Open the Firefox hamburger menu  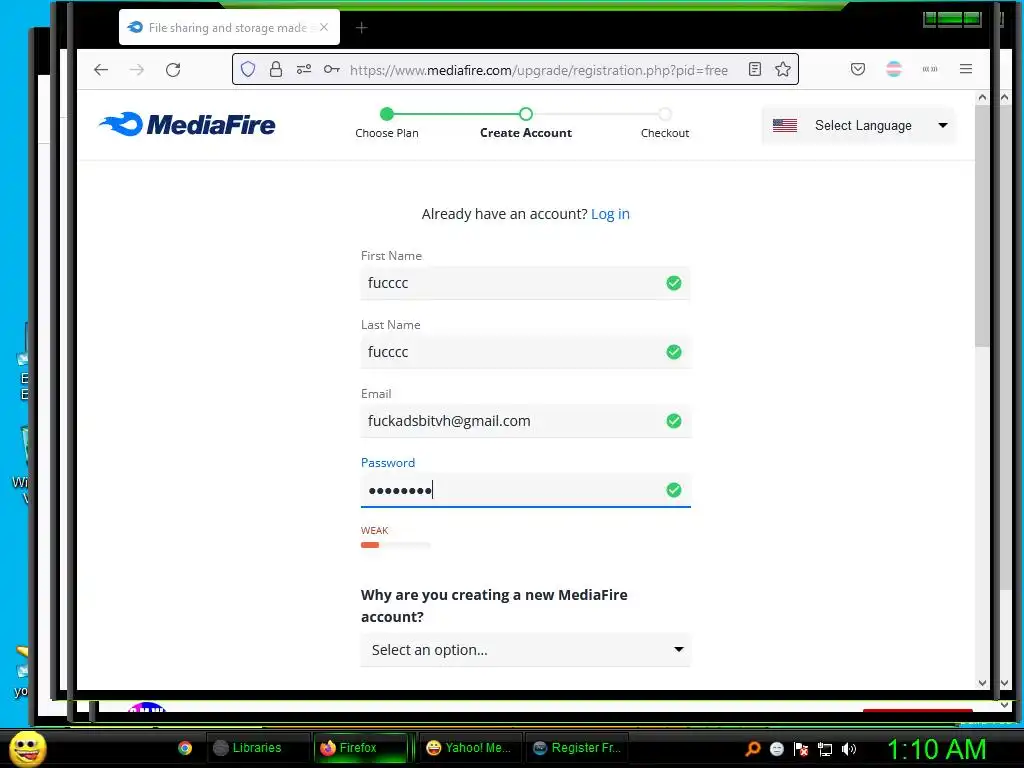(x=966, y=69)
